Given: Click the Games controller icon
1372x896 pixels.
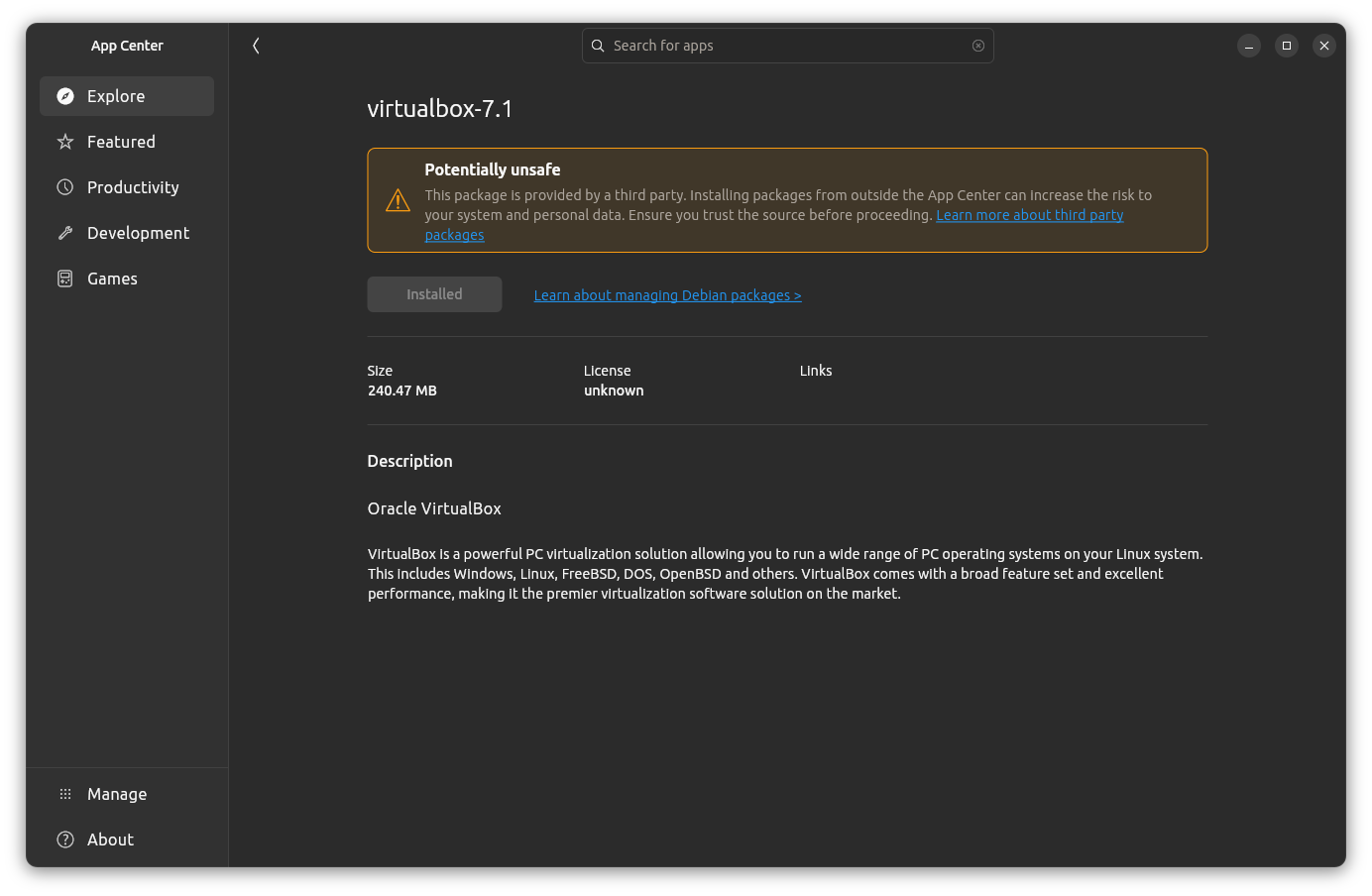Looking at the screenshot, I should 65,279.
